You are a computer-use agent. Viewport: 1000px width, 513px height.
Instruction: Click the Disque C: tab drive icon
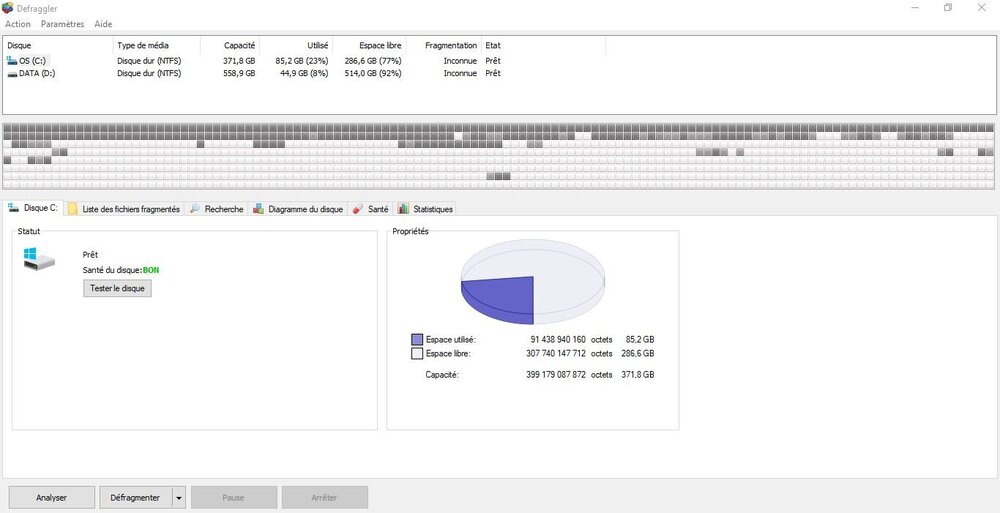click(13, 208)
